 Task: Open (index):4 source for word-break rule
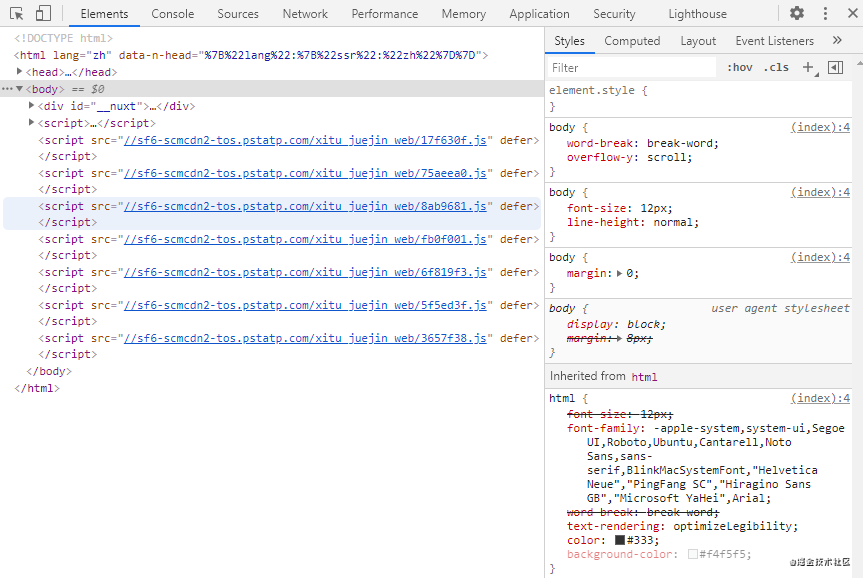click(x=820, y=127)
